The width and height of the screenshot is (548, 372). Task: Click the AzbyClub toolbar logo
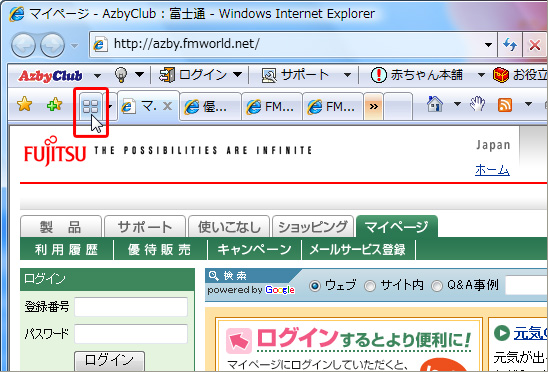click(x=51, y=75)
